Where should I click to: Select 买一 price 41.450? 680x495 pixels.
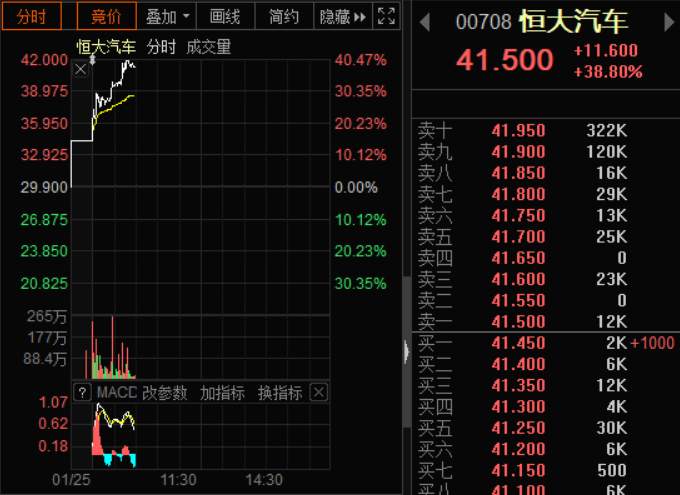[518, 343]
